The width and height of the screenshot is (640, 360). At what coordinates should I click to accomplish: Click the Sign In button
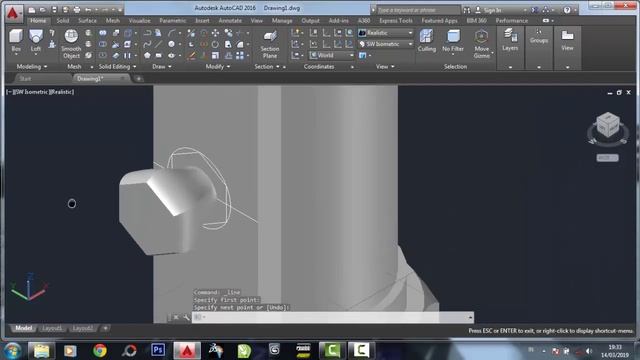489,10
